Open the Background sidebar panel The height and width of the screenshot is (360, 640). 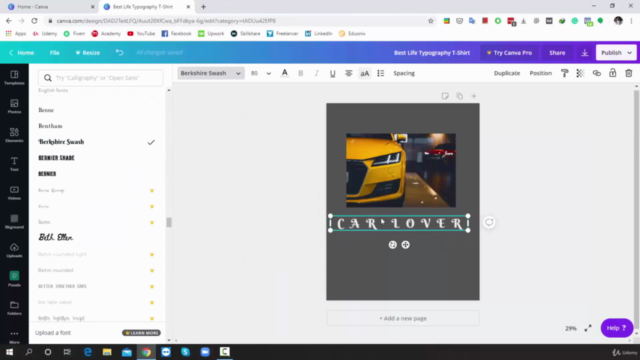[14, 222]
